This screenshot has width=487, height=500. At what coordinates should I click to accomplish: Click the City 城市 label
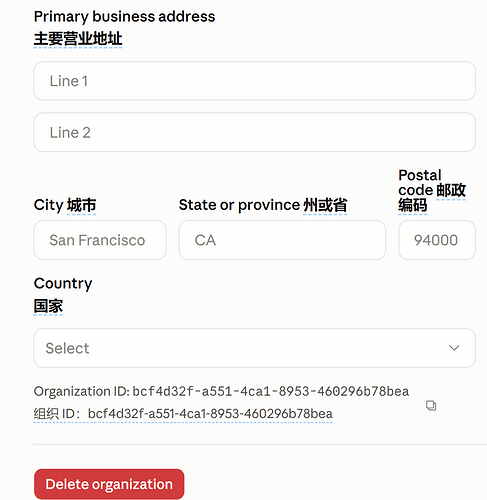click(65, 205)
